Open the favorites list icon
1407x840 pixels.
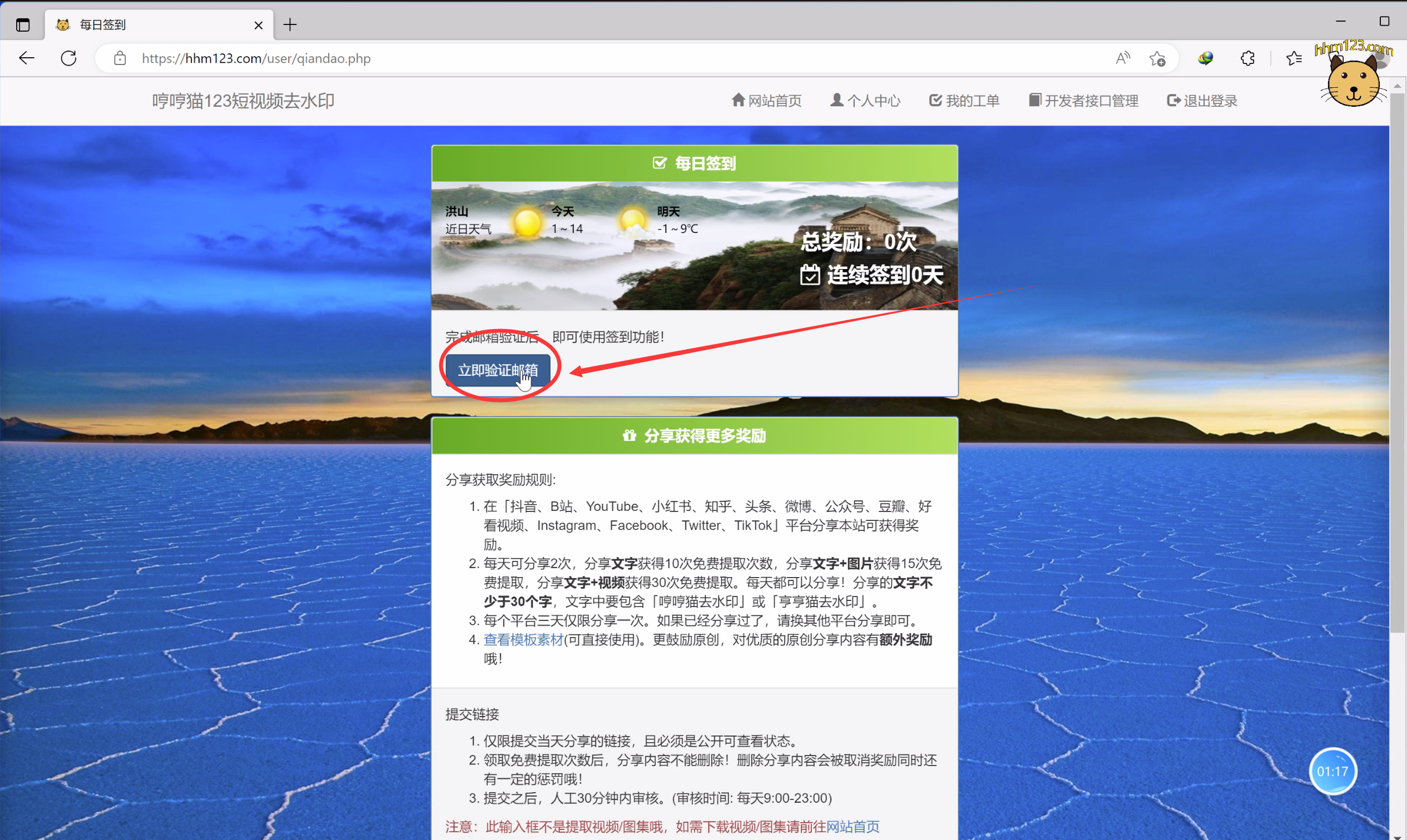1293,58
